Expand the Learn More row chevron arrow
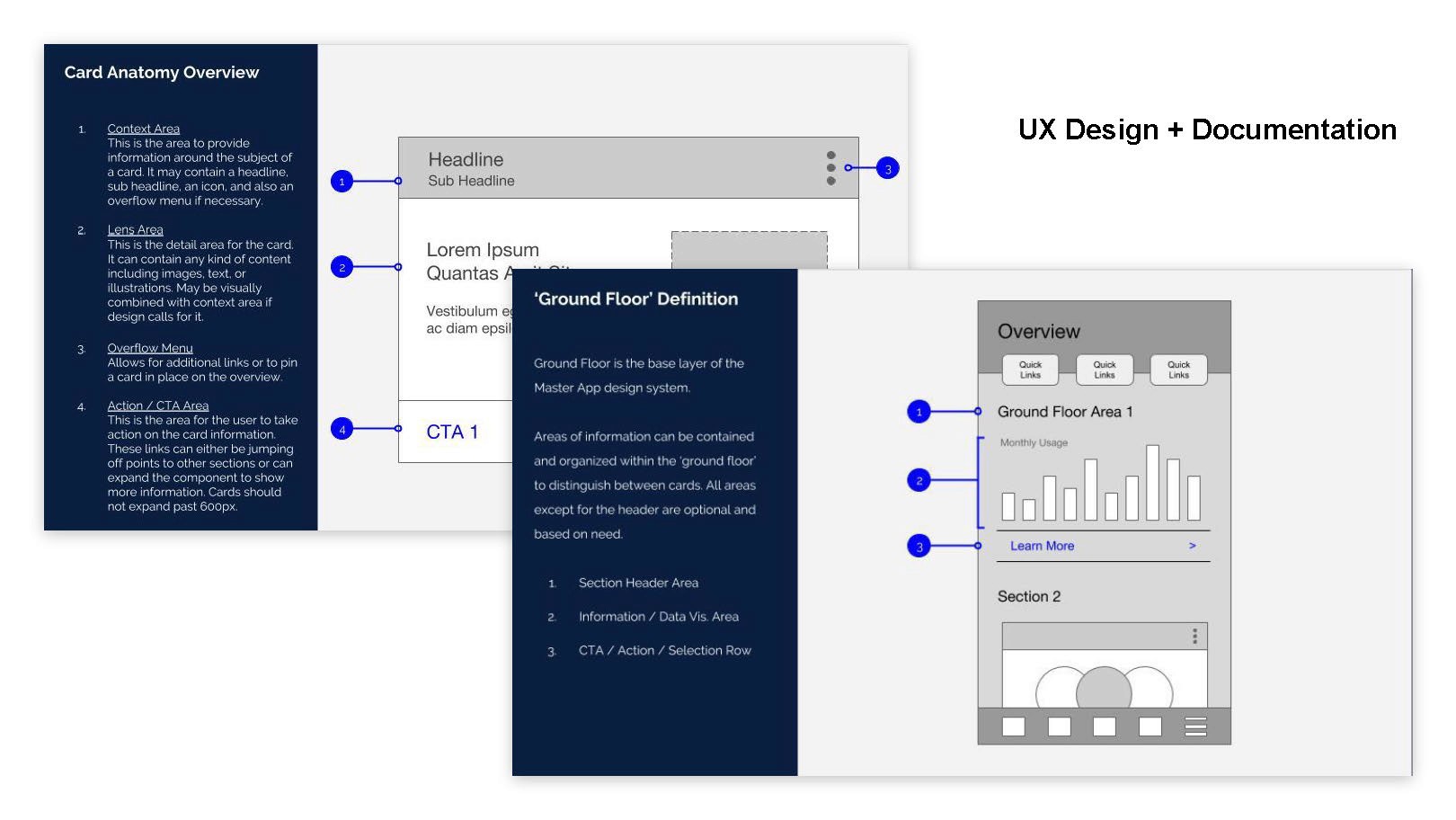The width and height of the screenshot is (1456, 820). 1193,546
